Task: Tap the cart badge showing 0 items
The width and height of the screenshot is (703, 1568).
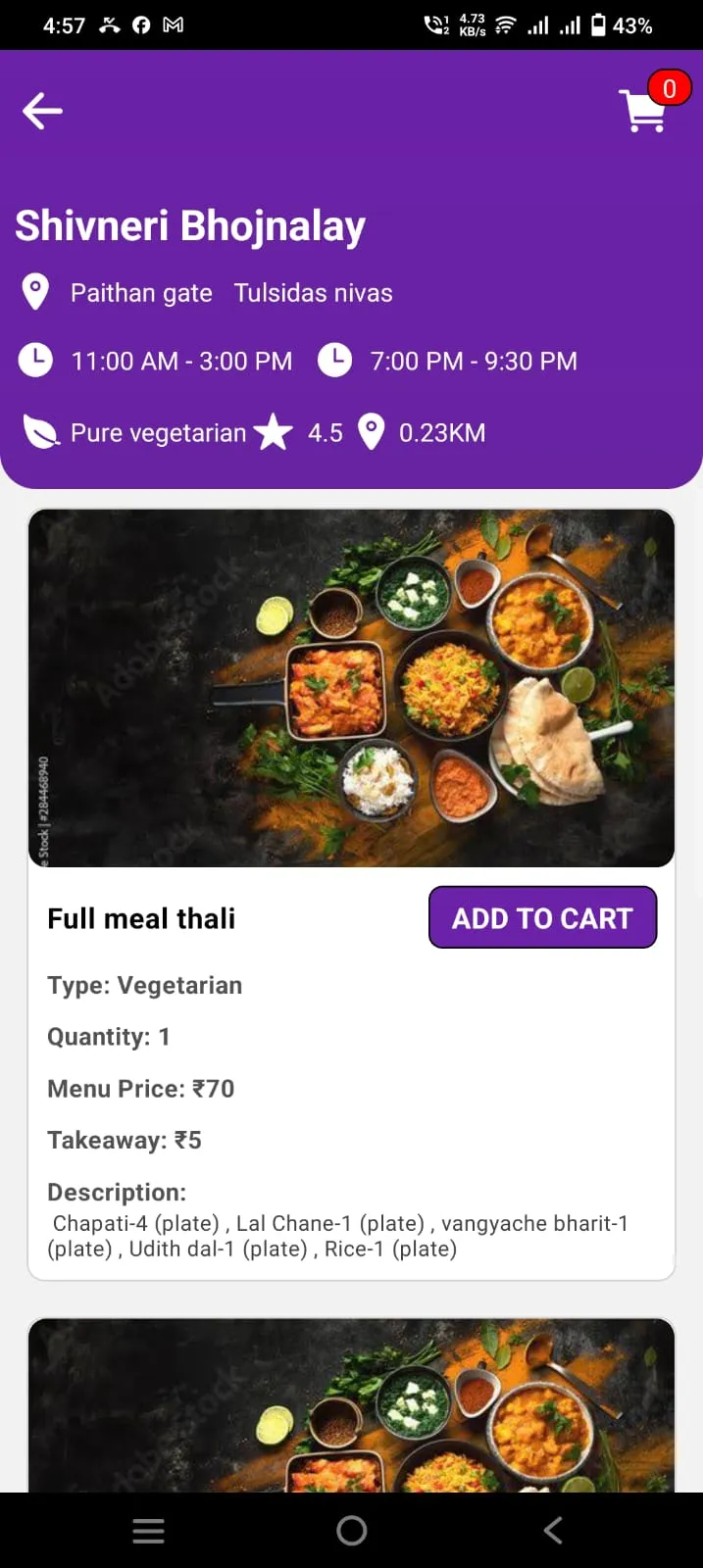Action: (670, 88)
